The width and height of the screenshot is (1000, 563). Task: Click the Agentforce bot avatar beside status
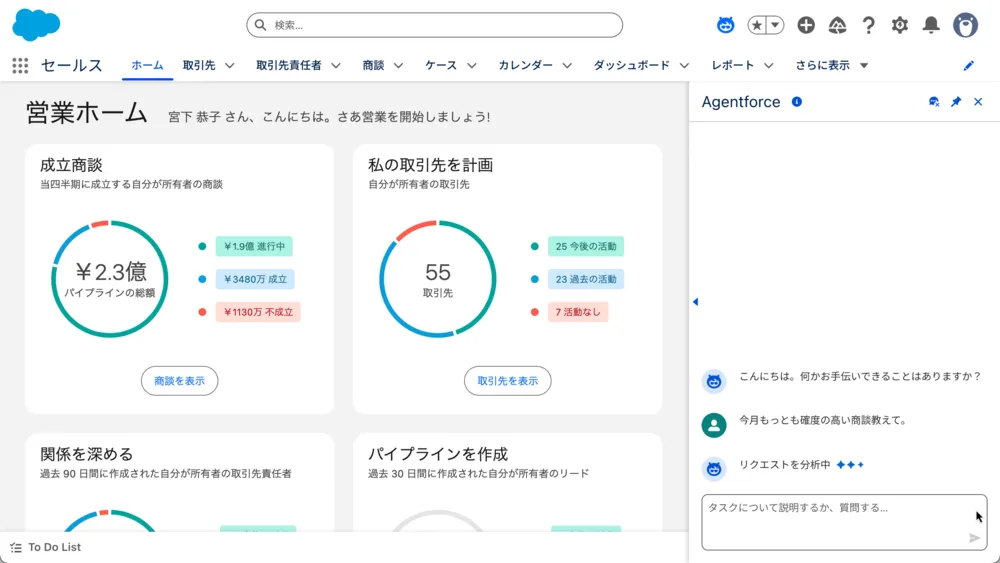[x=714, y=469]
